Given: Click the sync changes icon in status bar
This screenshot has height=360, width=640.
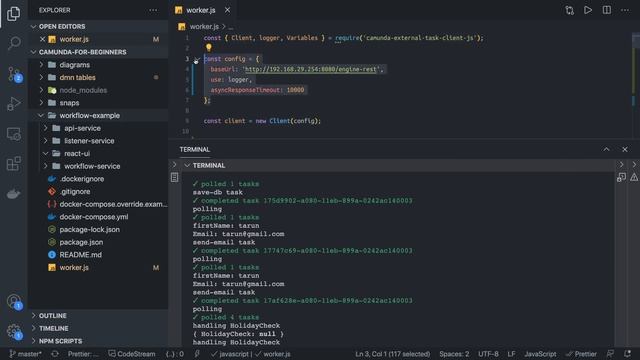Looking at the screenshot, I should coord(55,354).
